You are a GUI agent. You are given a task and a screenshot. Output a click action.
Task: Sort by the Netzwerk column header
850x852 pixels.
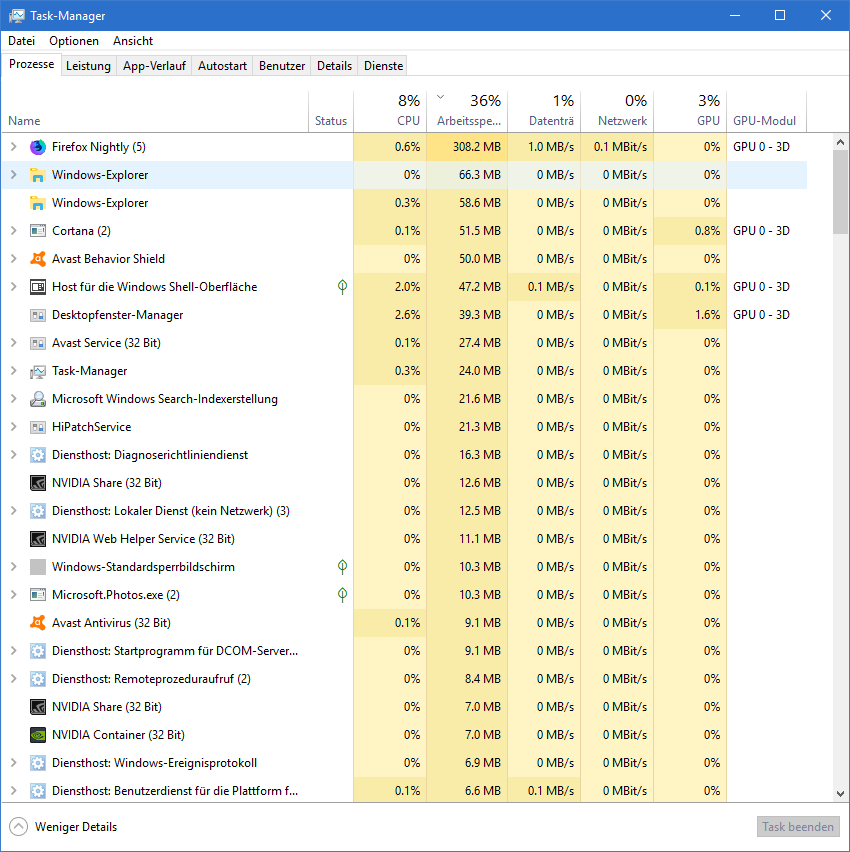point(617,111)
